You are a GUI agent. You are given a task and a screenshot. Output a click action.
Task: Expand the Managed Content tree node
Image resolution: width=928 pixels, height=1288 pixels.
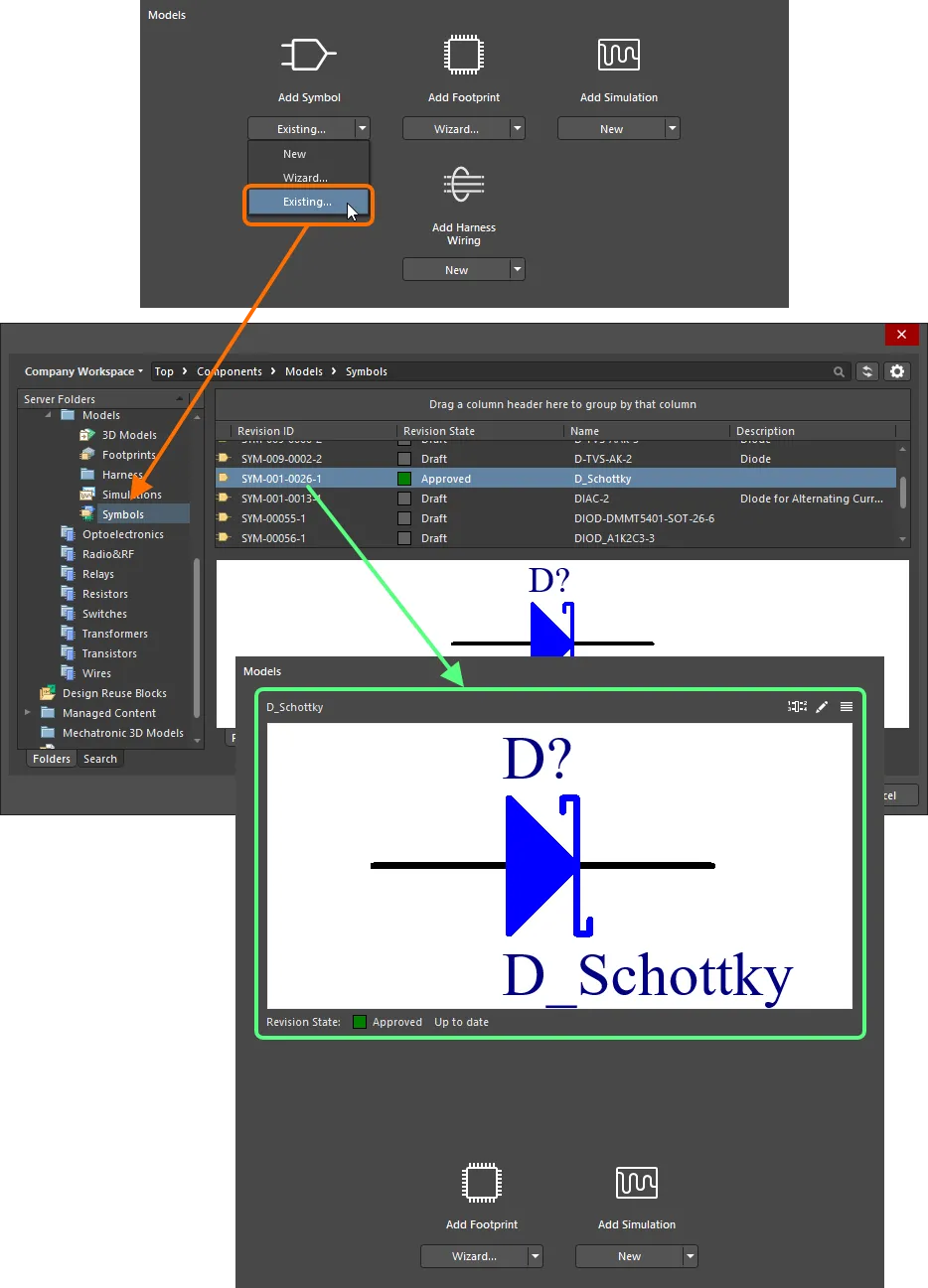point(29,712)
